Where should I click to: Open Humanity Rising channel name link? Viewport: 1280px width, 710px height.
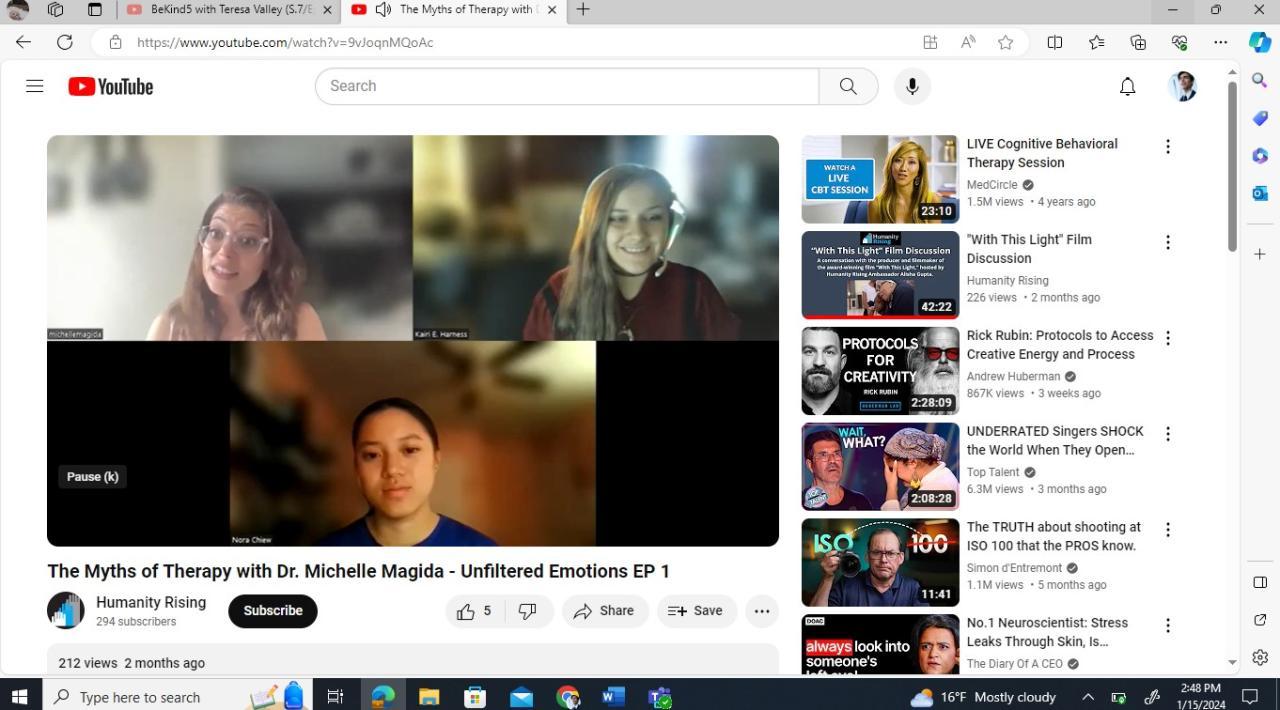151,602
